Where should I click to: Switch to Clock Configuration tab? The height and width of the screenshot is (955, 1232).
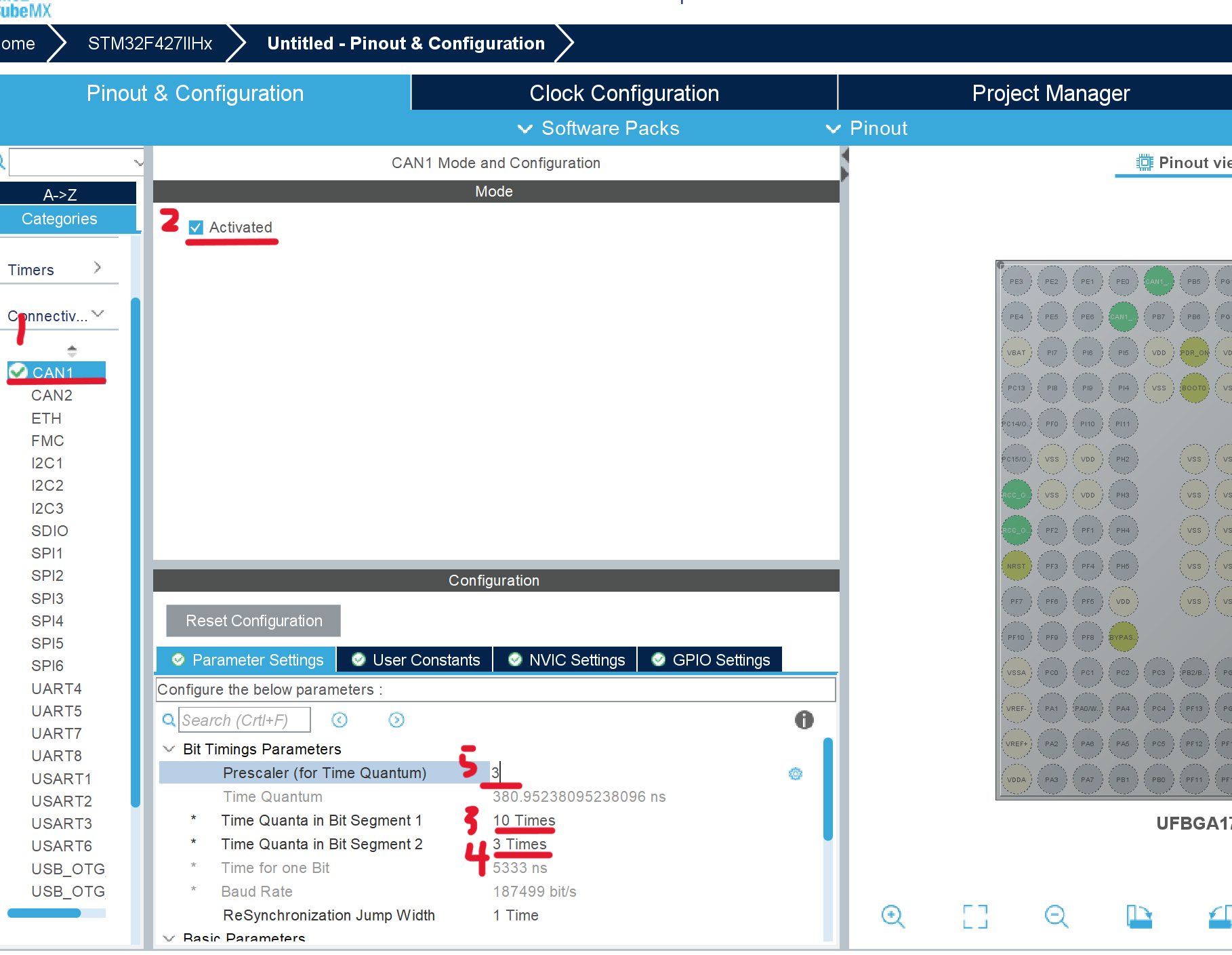pyautogui.click(x=624, y=93)
